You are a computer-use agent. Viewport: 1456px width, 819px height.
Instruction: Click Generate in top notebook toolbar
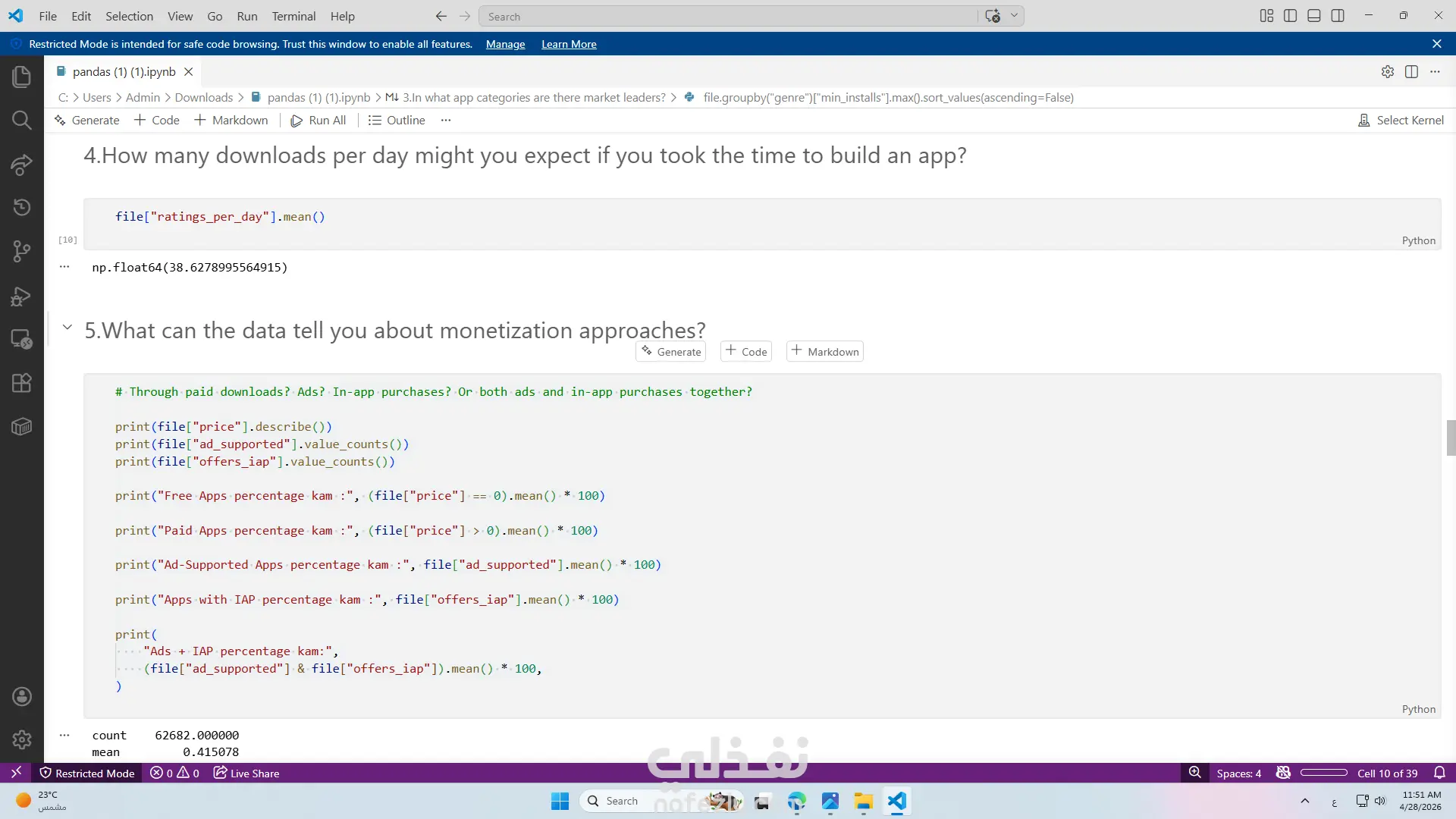(x=86, y=120)
